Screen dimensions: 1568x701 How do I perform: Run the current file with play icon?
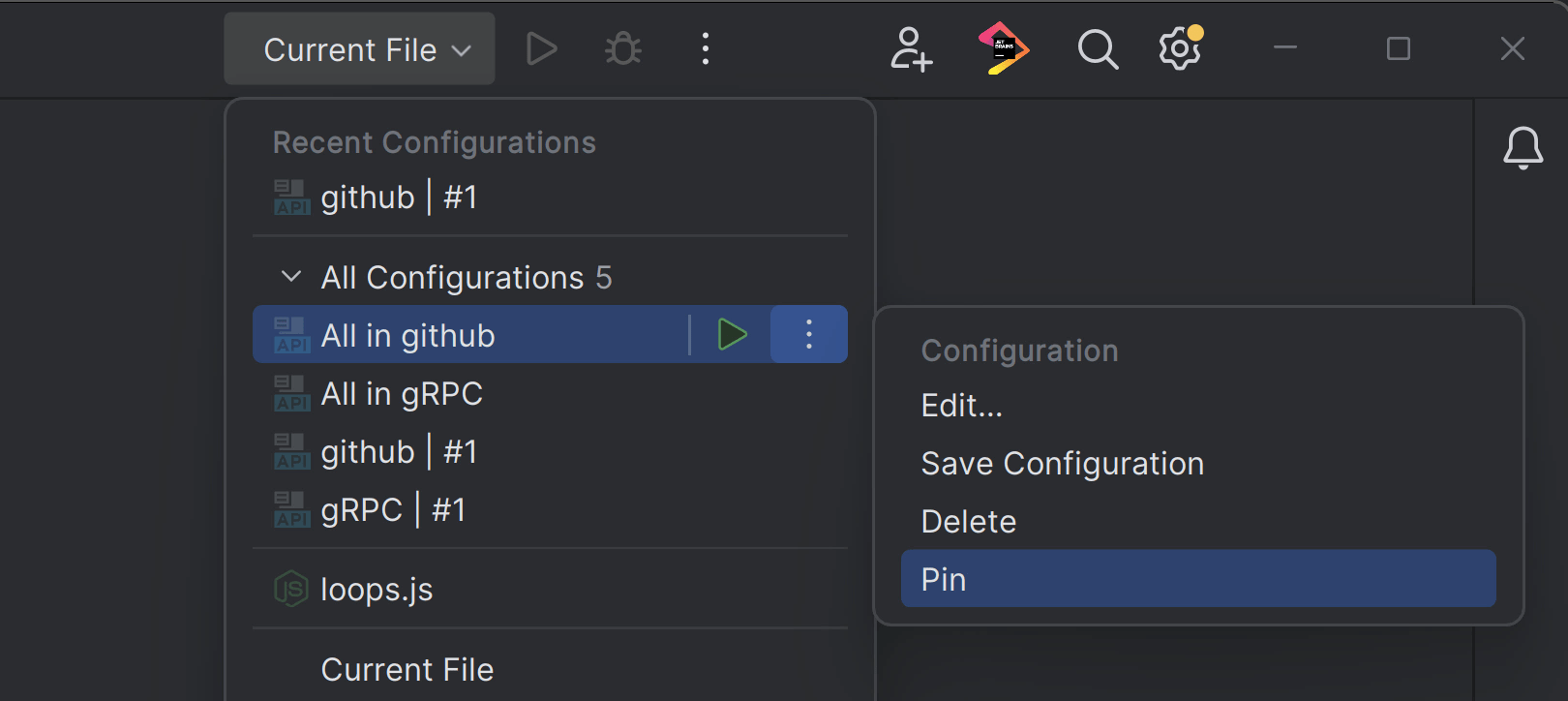point(541,48)
